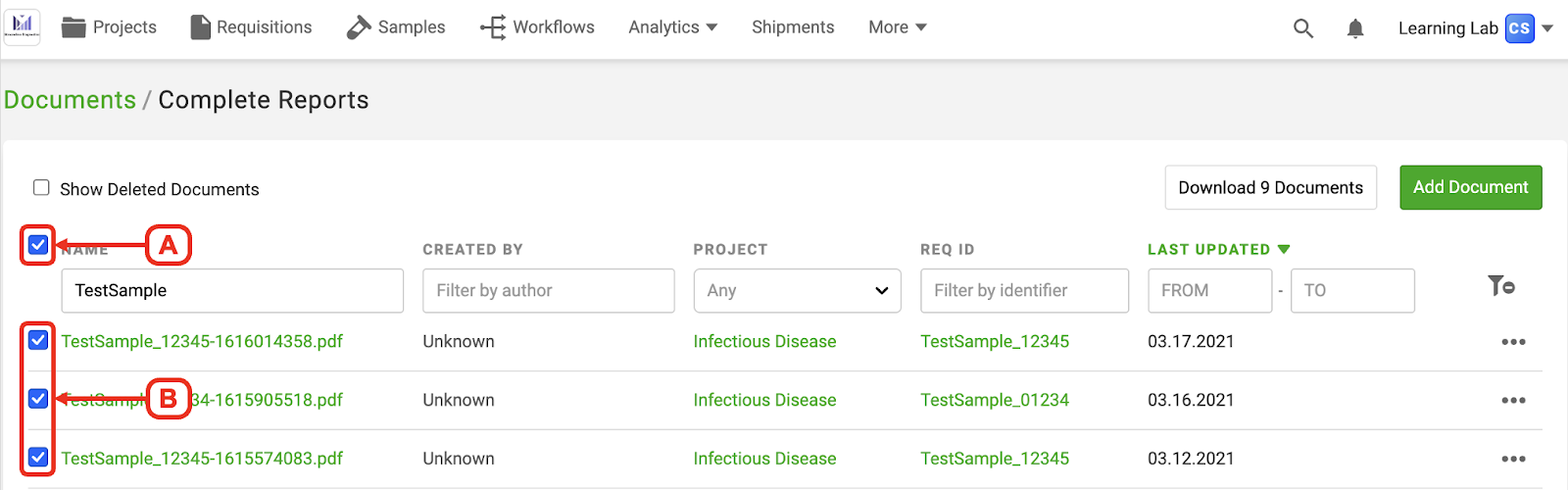Expand the More navigation menu
The height and width of the screenshot is (490, 1568).
coord(898,27)
